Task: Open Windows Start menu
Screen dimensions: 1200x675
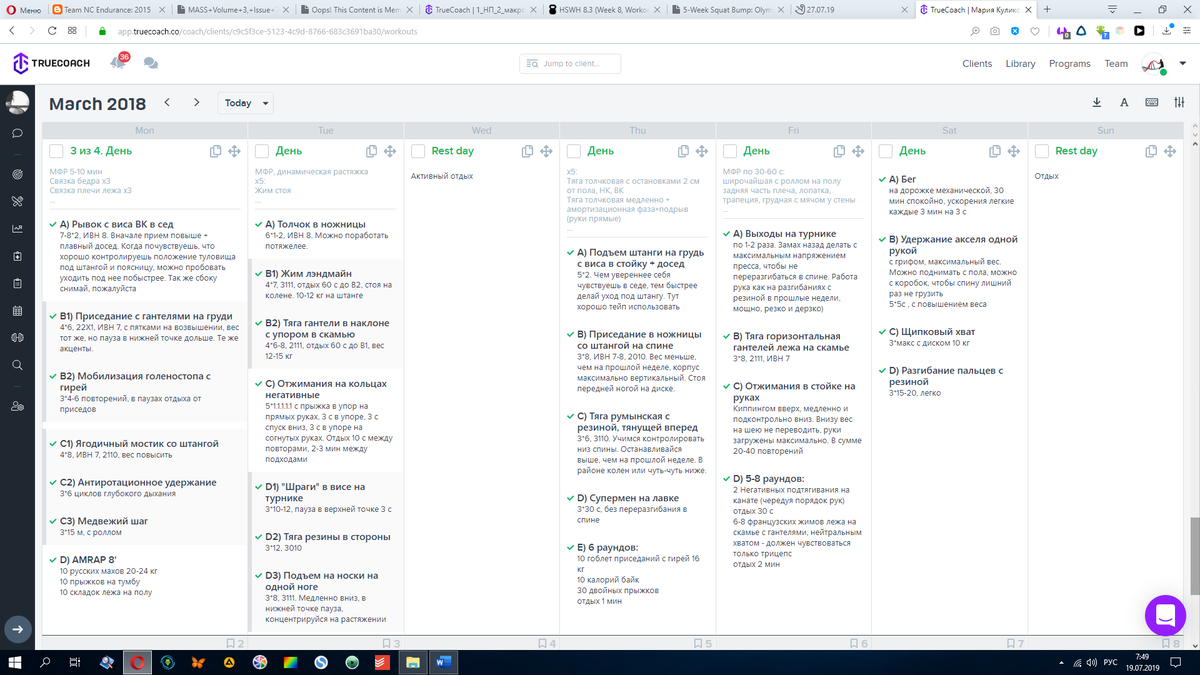Action: pyautogui.click(x=16, y=662)
